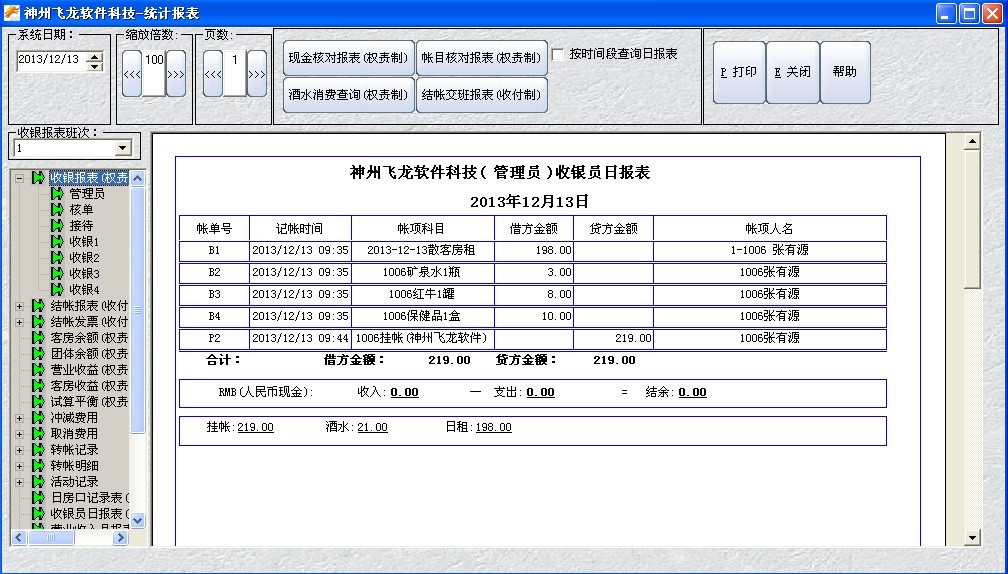Click the green arrow icon beside 收银2
This screenshot has width=1008, height=574.
tap(57, 258)
